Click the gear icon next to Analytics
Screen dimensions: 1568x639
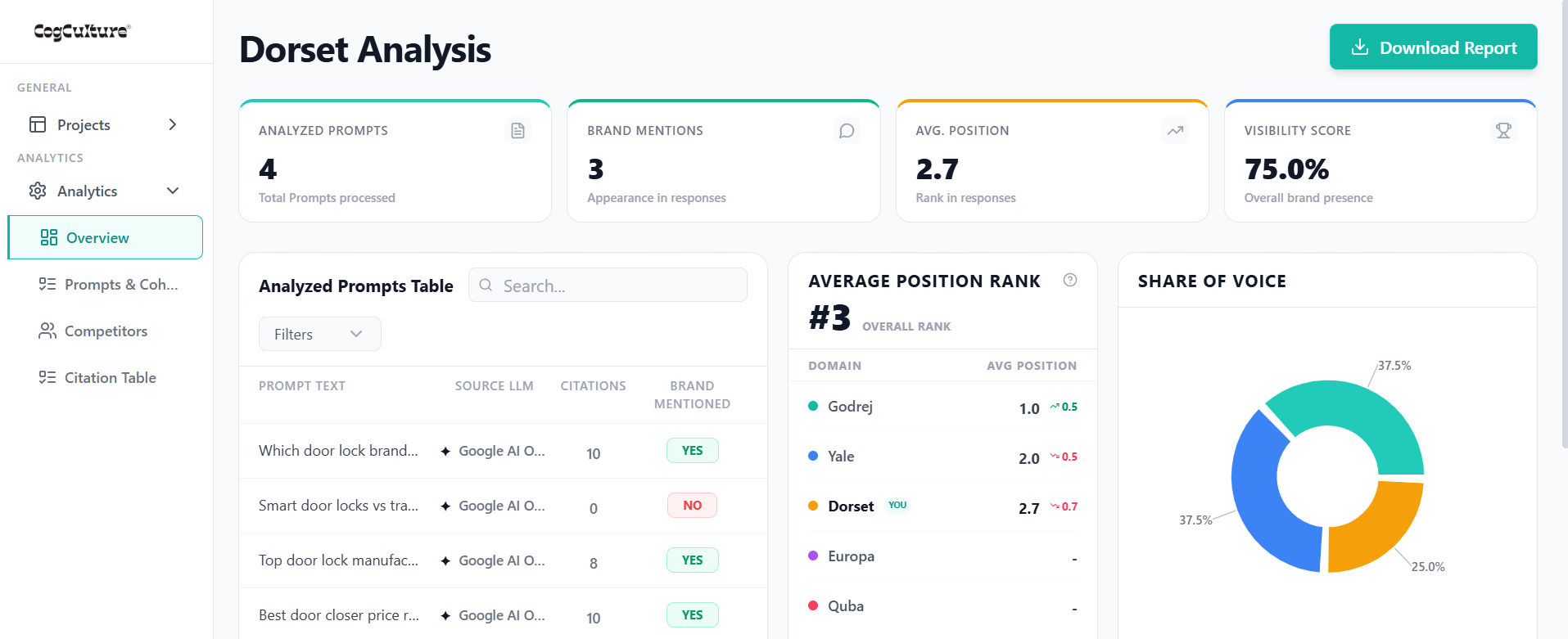38,191
